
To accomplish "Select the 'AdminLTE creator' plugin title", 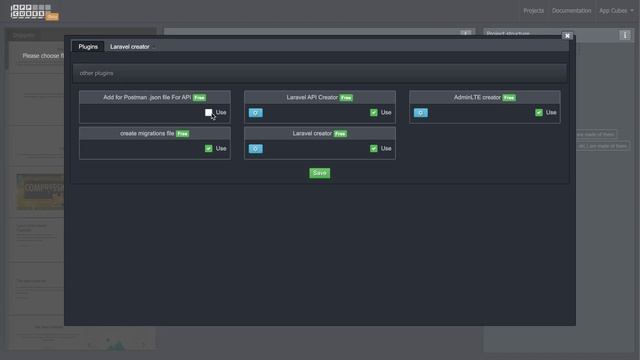I will [x=477, y=97].
